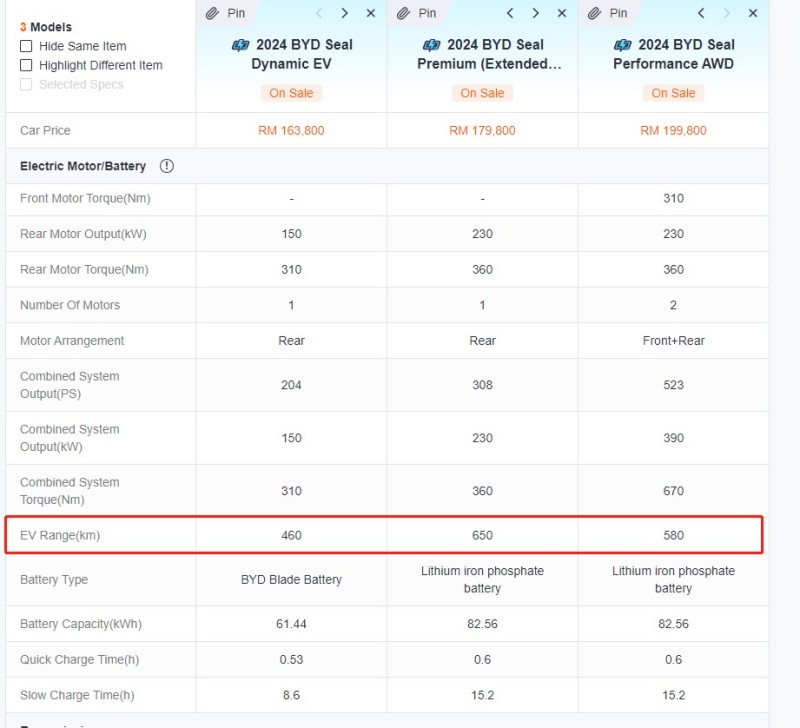Pin the 2024 BYD Seal Dynamic EV column
Image resolution: width=800 pixels, height=728 pixels.
coord(225,13)
